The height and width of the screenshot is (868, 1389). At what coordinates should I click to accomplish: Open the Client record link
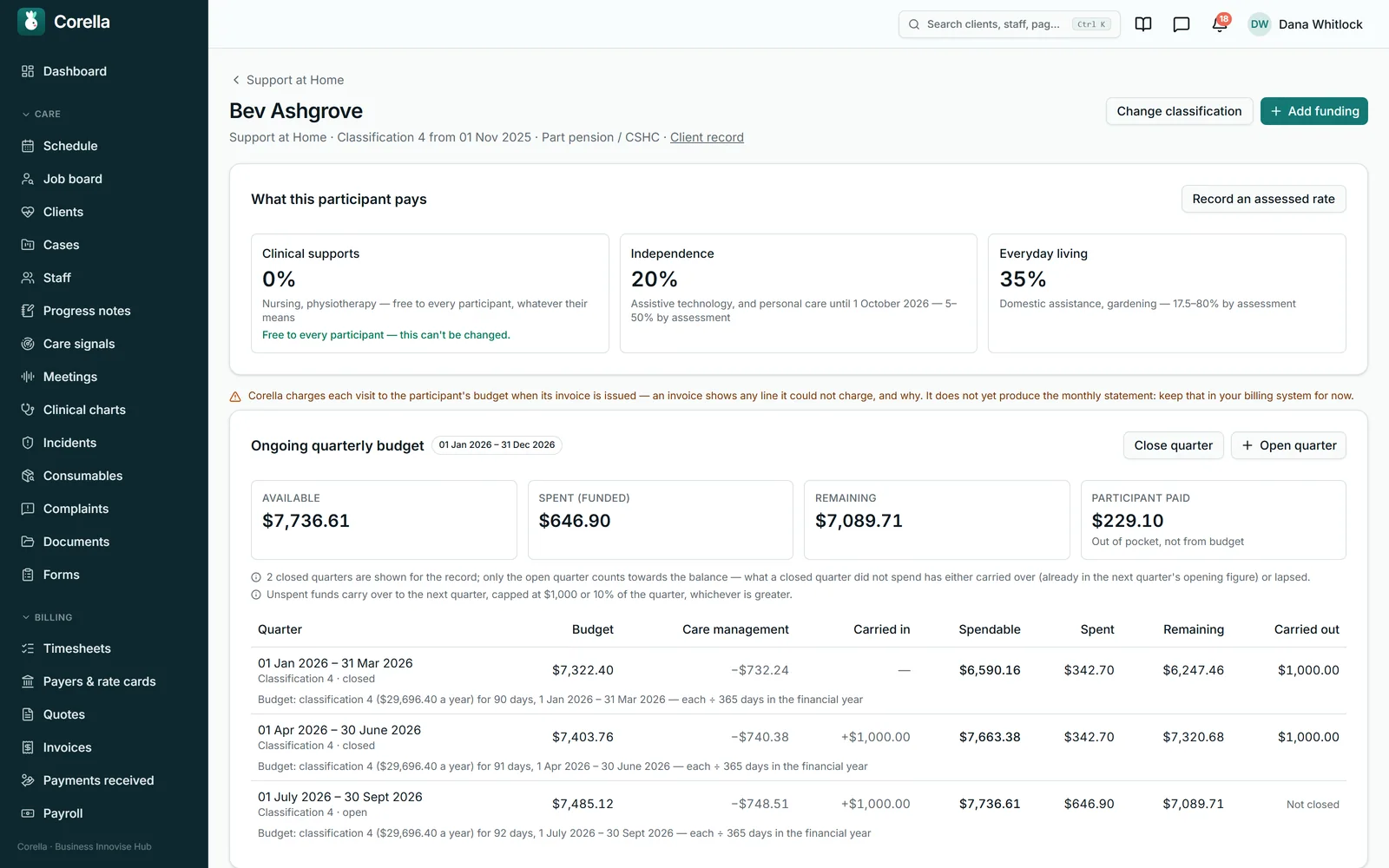[707, 137]
